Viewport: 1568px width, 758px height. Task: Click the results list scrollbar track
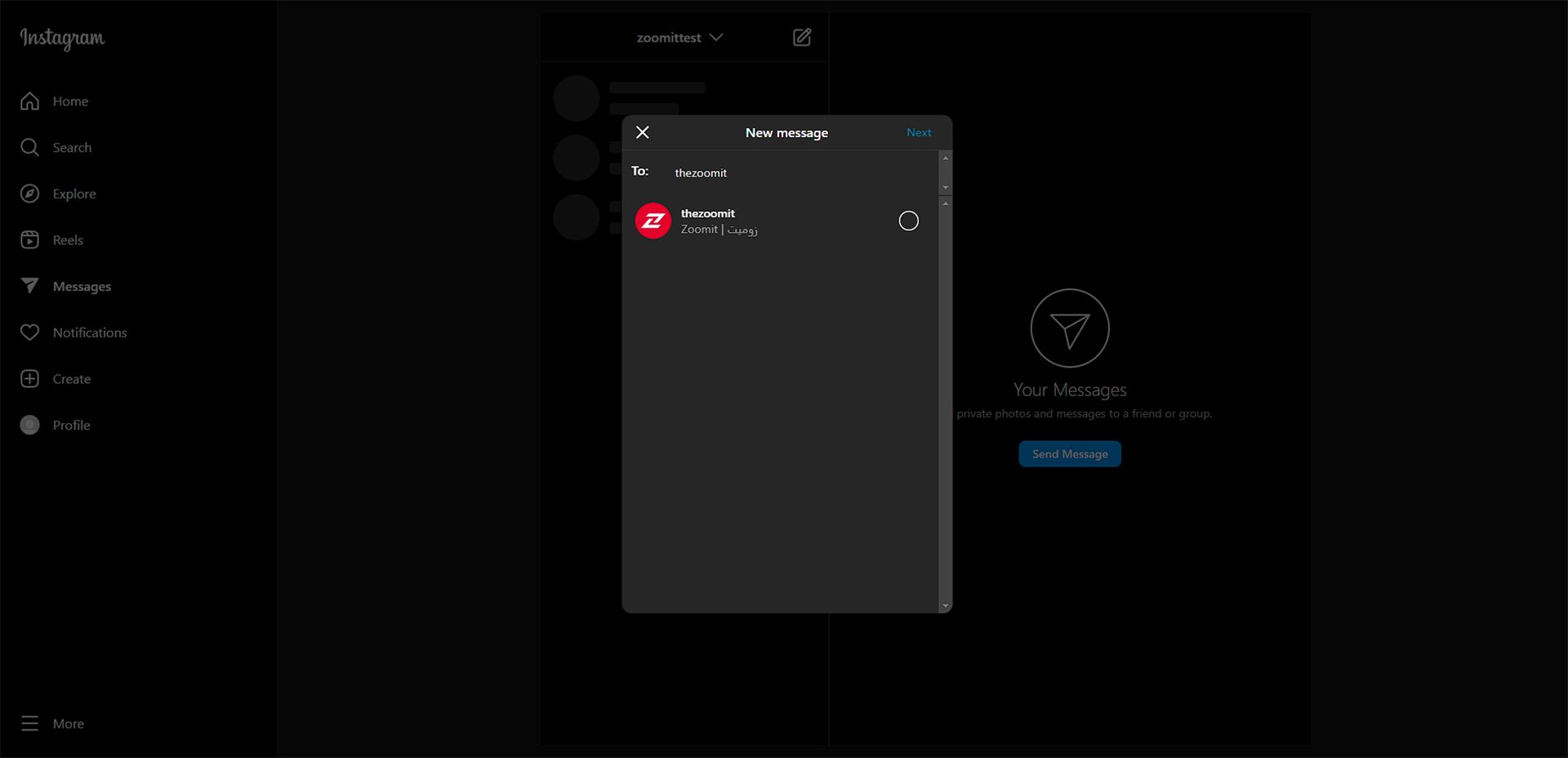(x=946, y=404)
